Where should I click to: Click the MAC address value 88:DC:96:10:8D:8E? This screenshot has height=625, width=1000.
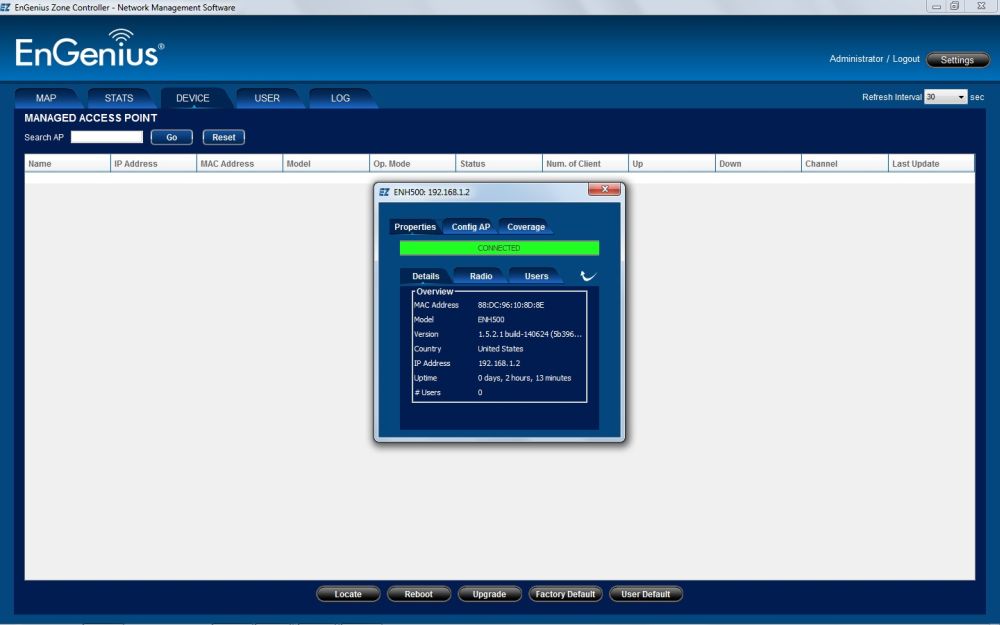point(511,305)
